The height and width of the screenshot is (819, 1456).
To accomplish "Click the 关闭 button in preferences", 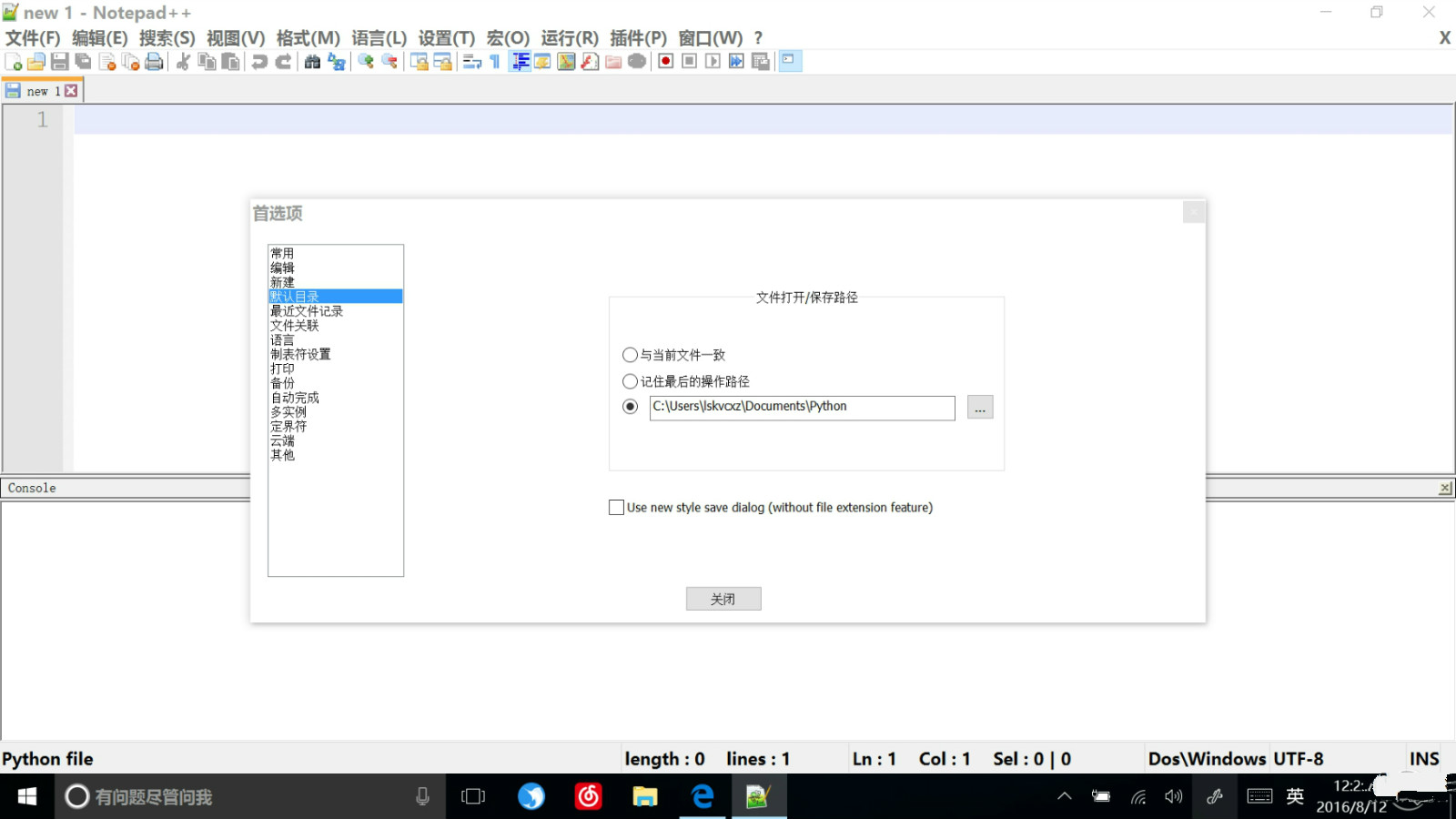I will pyautogui.click(x=723, y=599).
